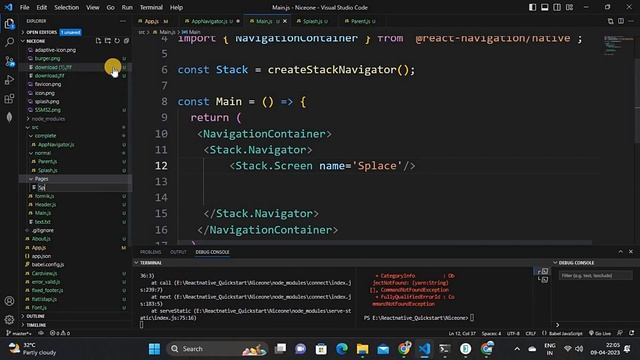Click the Windows taskbar Search box

[217, 349]
